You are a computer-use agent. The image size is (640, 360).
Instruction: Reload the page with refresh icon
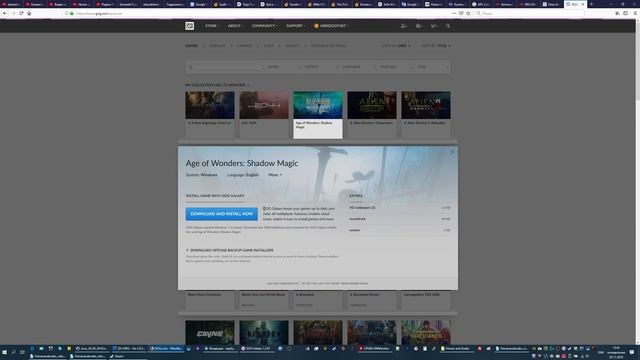[x=21, y=13]
